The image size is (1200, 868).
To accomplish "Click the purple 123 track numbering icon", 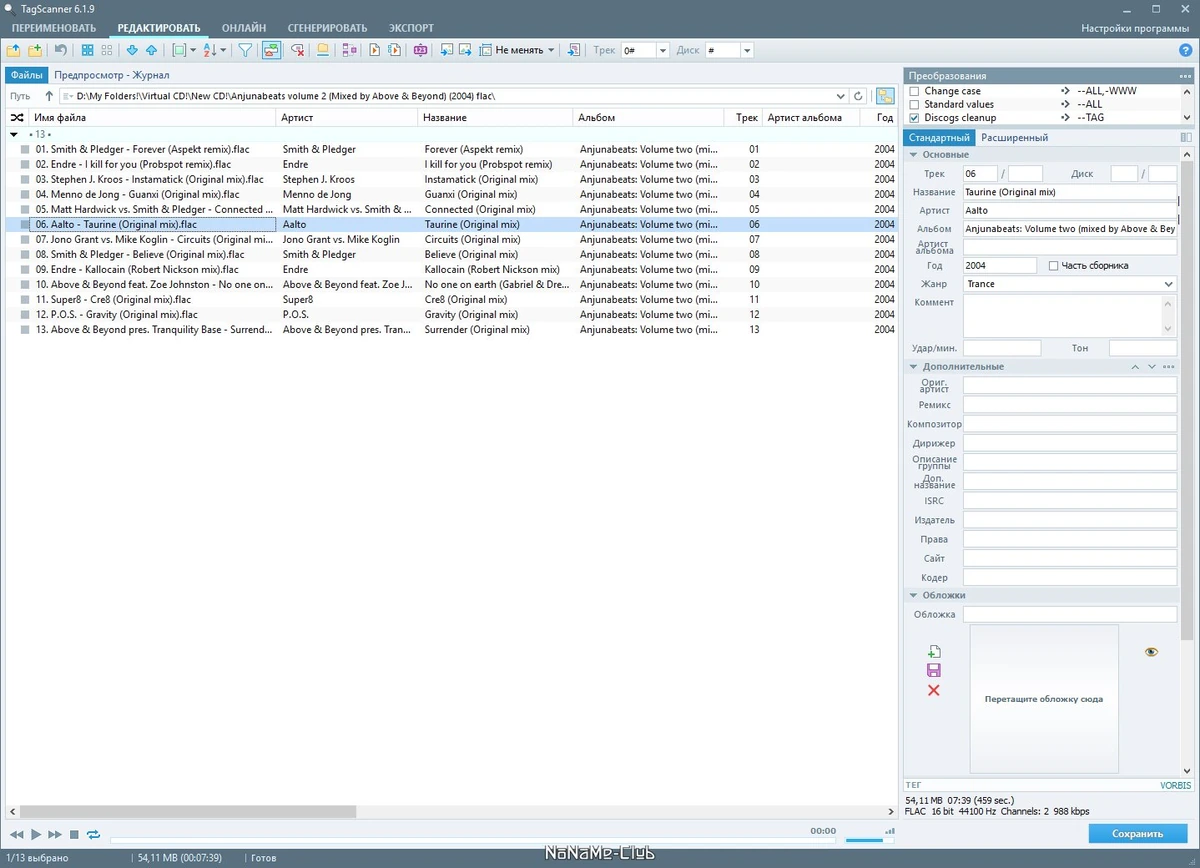I will [420, 50].
